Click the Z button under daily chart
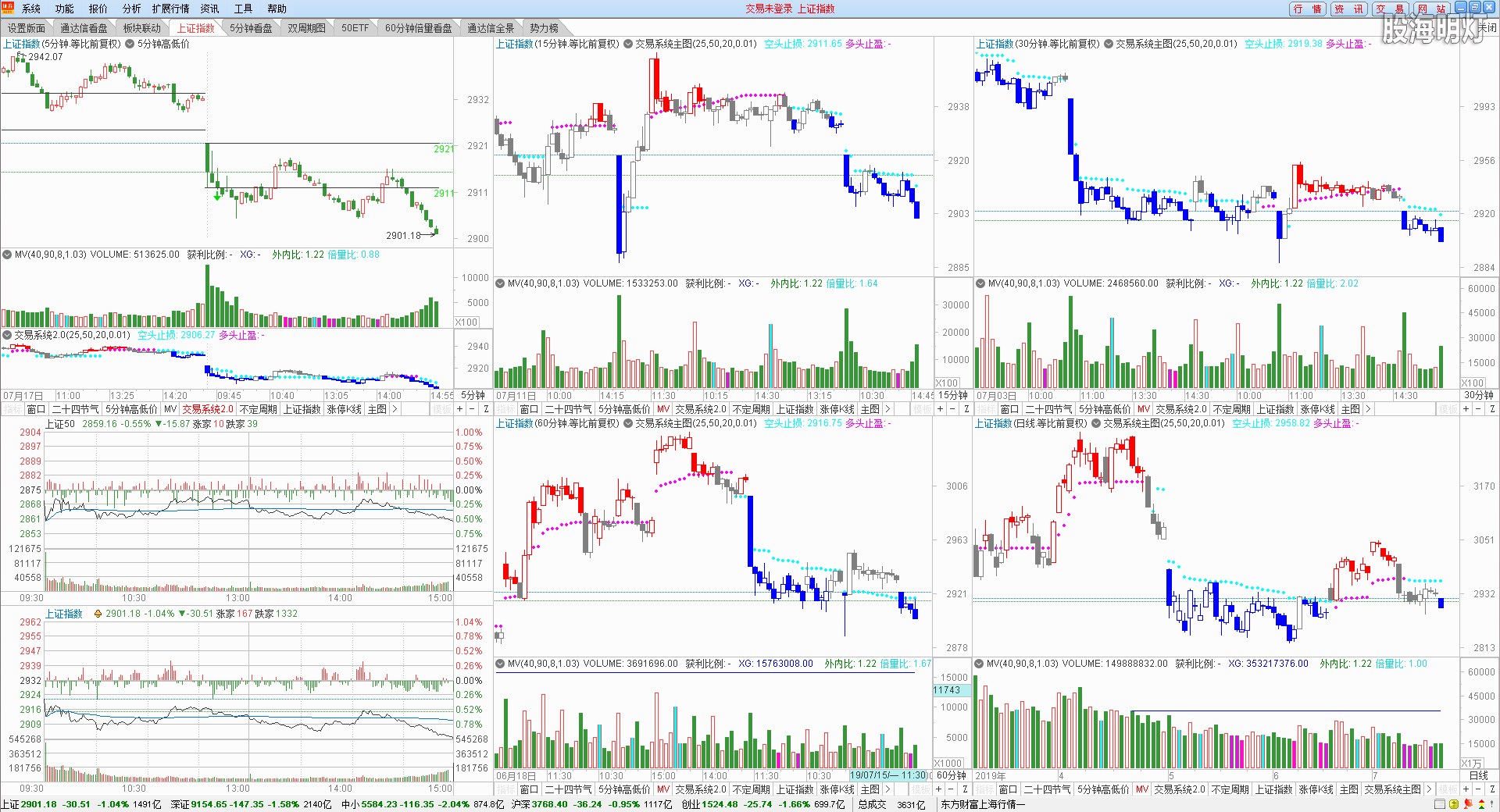 coord(1492,789)
